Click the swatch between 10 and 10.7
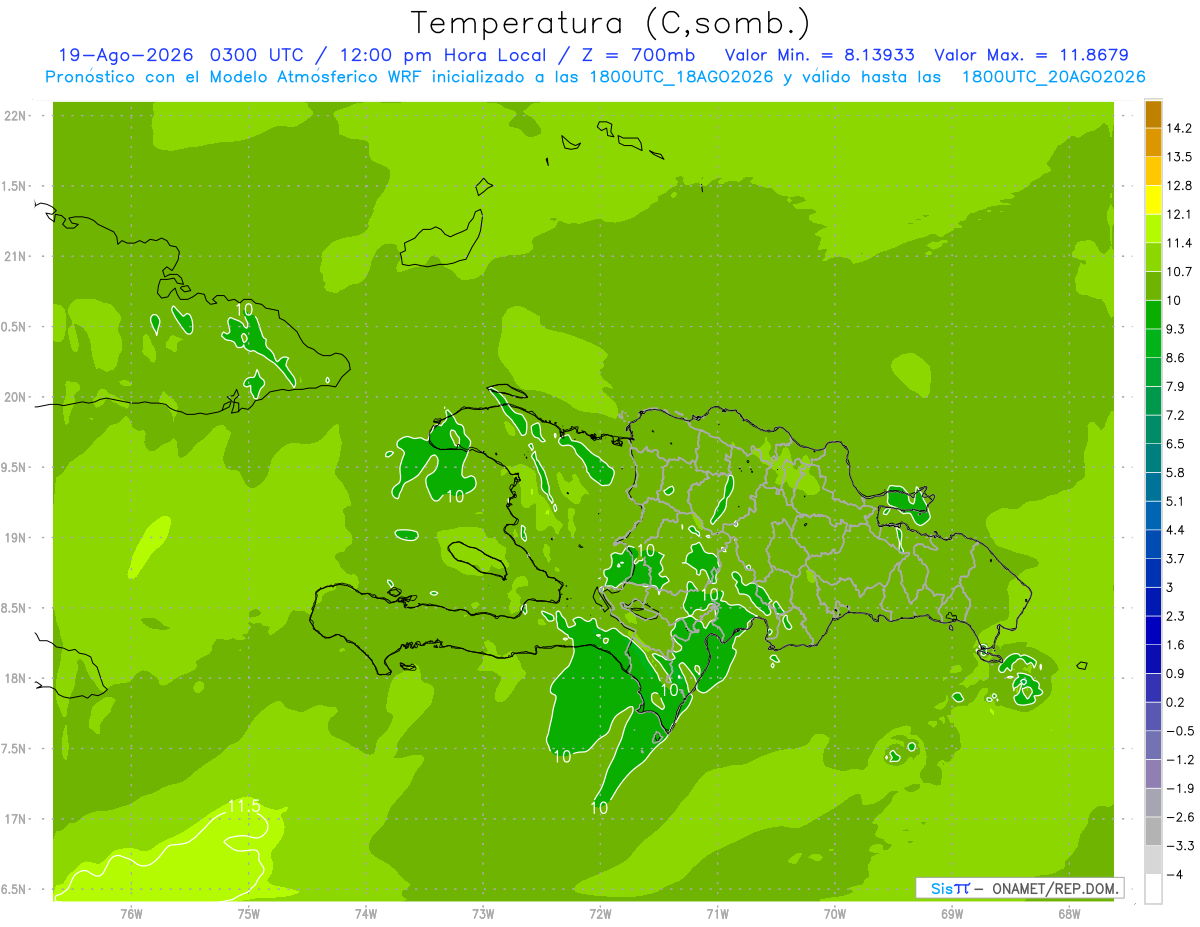Image resolution: width=1200 pixels, height=927 pixels. coord(1153,286)
